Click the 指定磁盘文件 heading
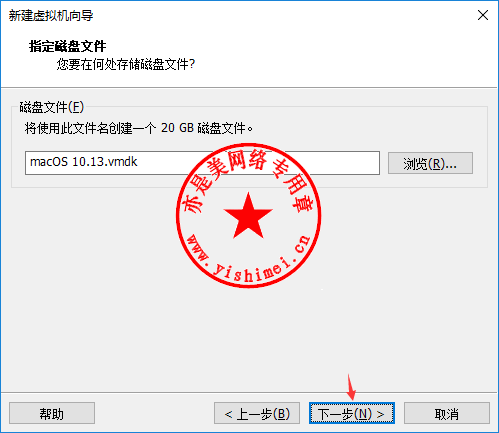 pos(67,46)
